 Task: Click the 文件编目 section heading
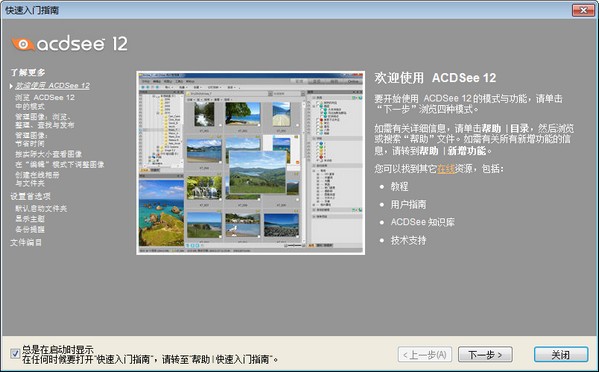26,242
